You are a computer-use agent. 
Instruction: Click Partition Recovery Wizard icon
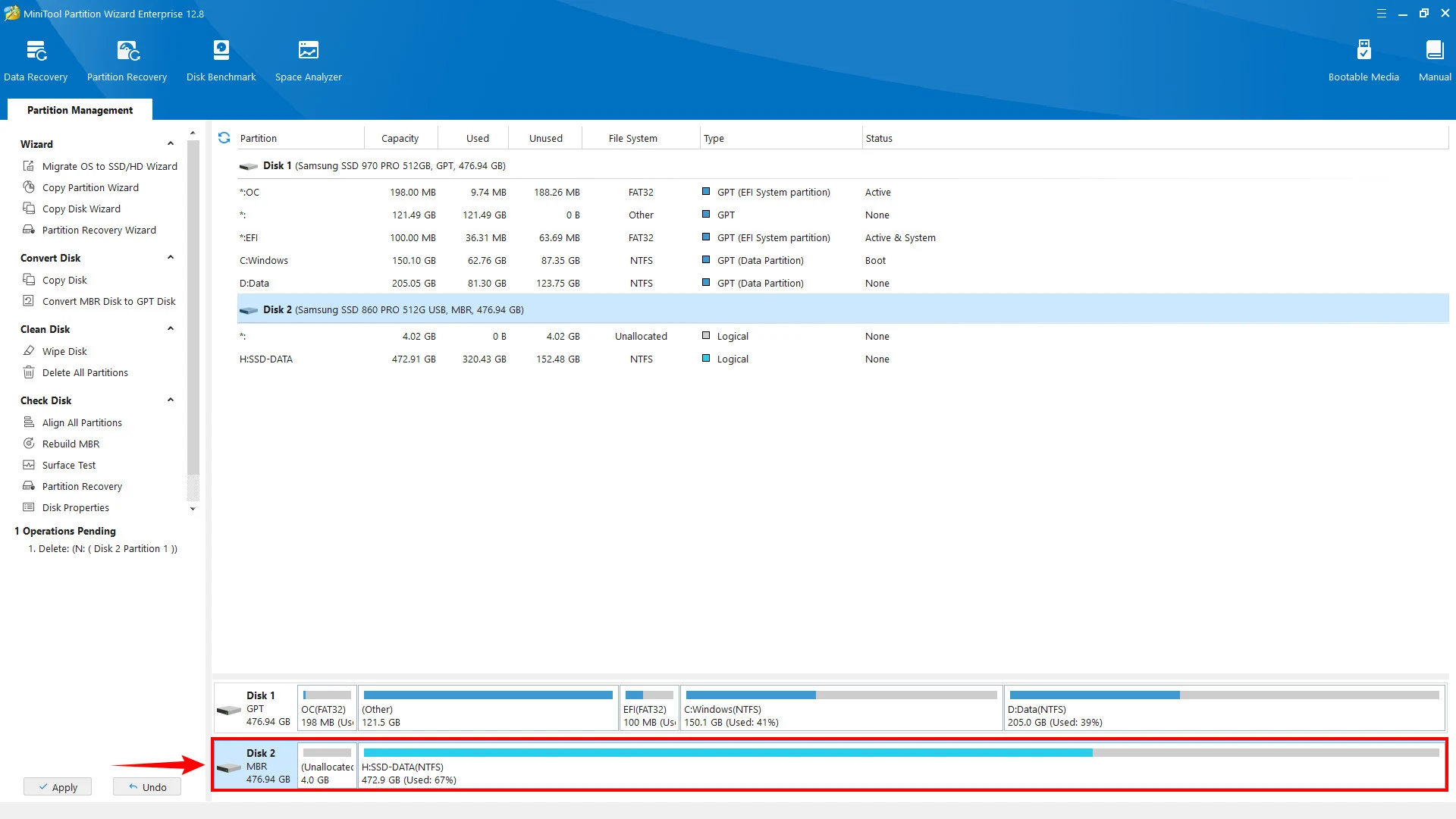pyautogui.click(x=29, y=230)
